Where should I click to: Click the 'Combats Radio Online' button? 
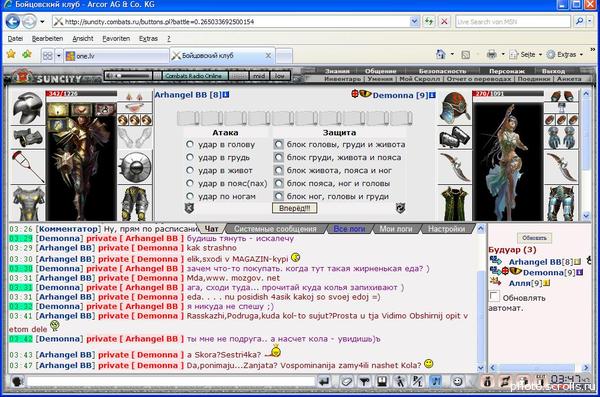click(195, 76)
